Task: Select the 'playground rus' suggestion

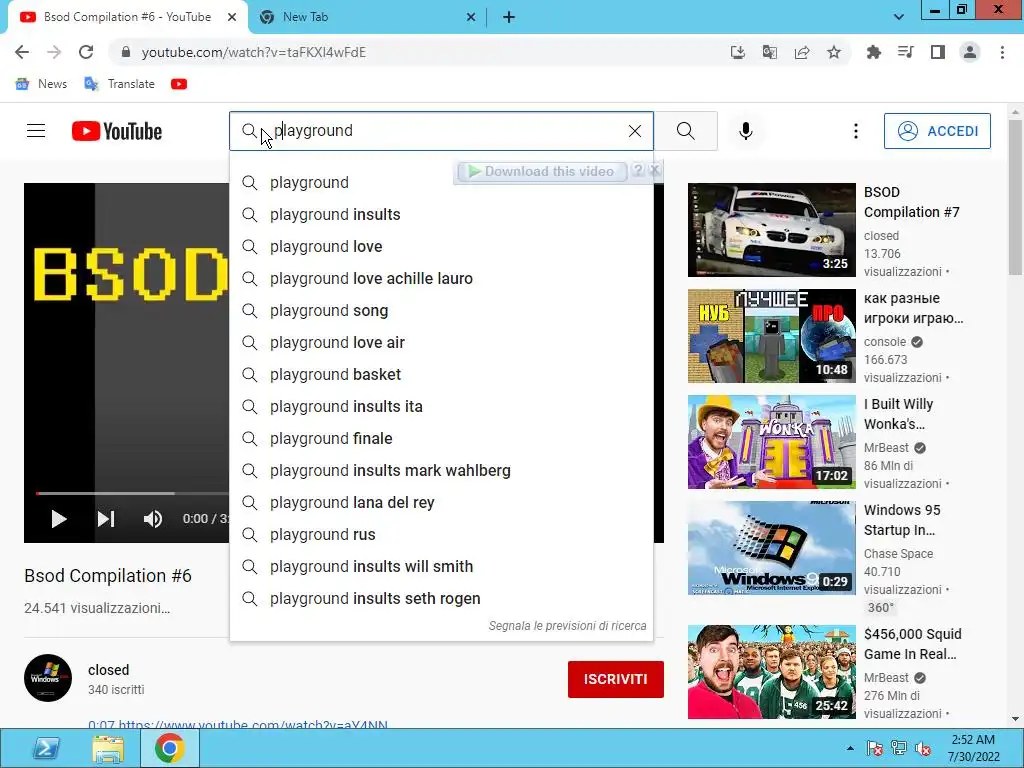Action: click(x=441, y=534)
